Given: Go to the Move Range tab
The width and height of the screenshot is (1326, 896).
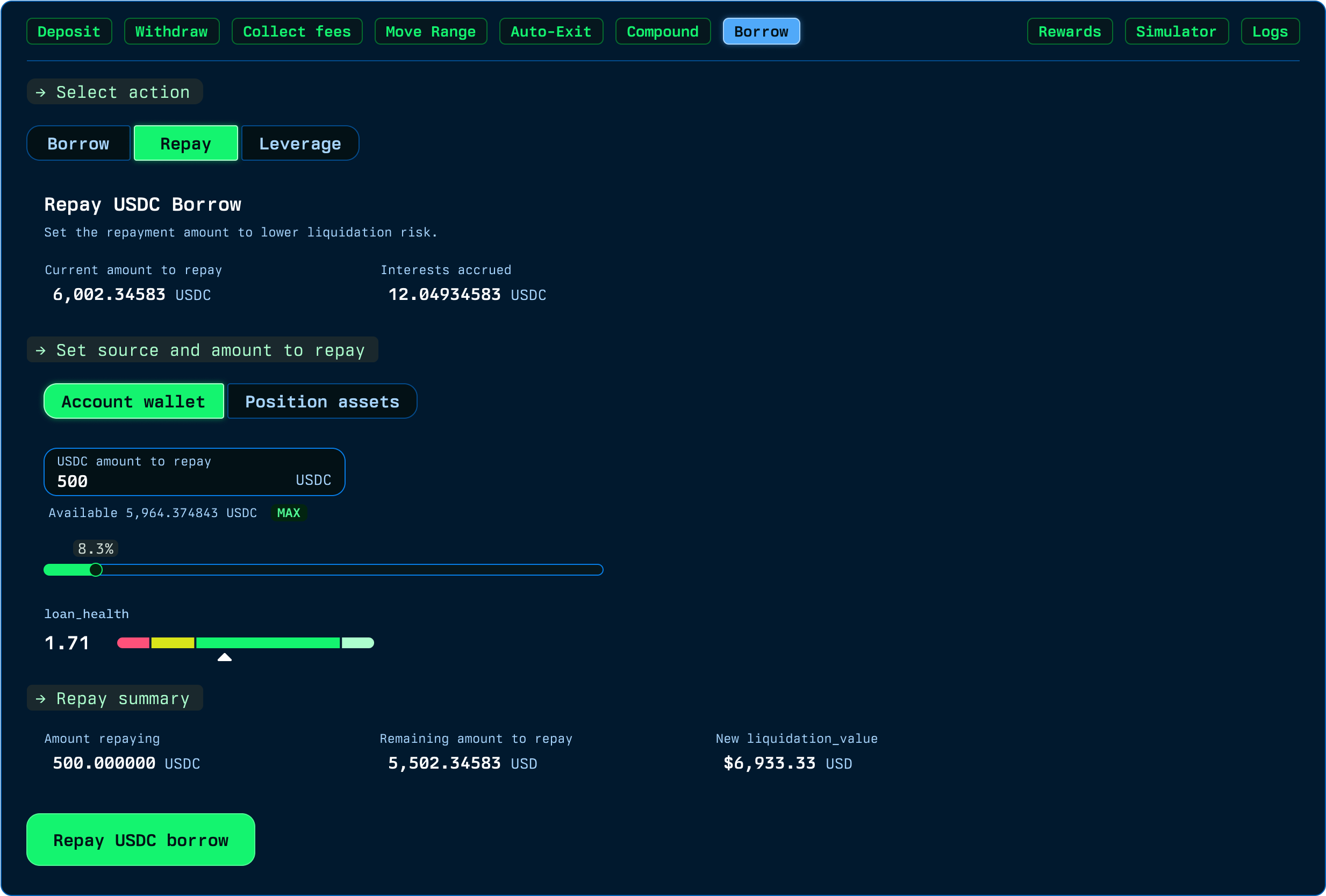Looking at the screenshot, I should click(x=431, y=31).
